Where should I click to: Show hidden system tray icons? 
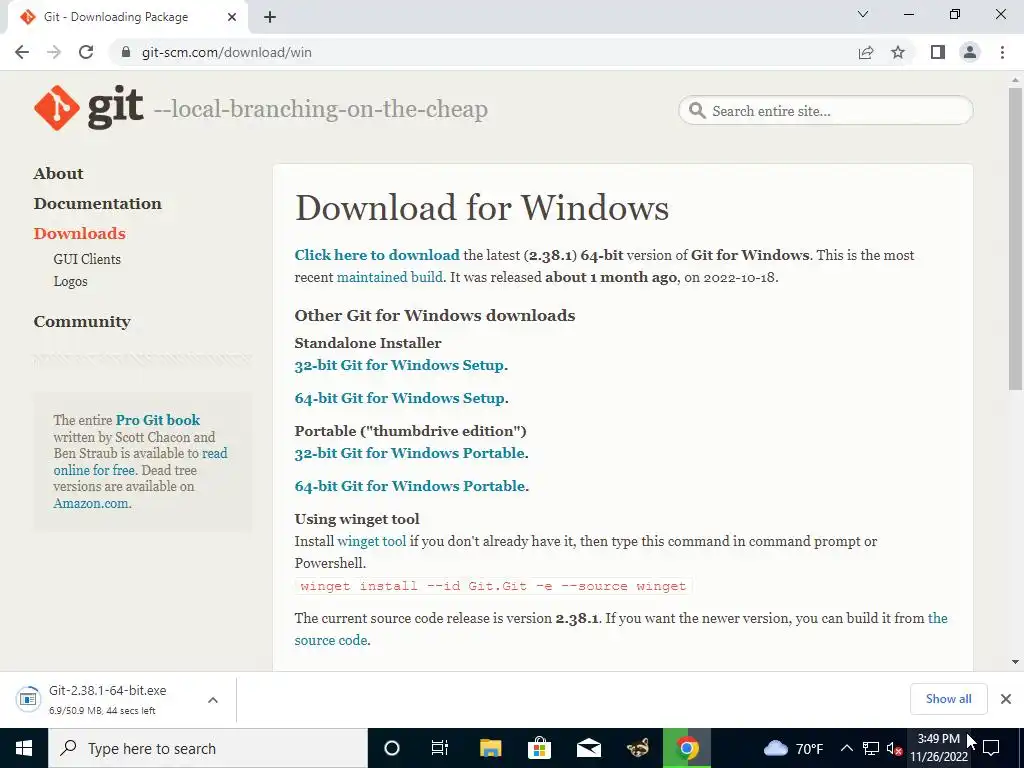pos(846,748)
